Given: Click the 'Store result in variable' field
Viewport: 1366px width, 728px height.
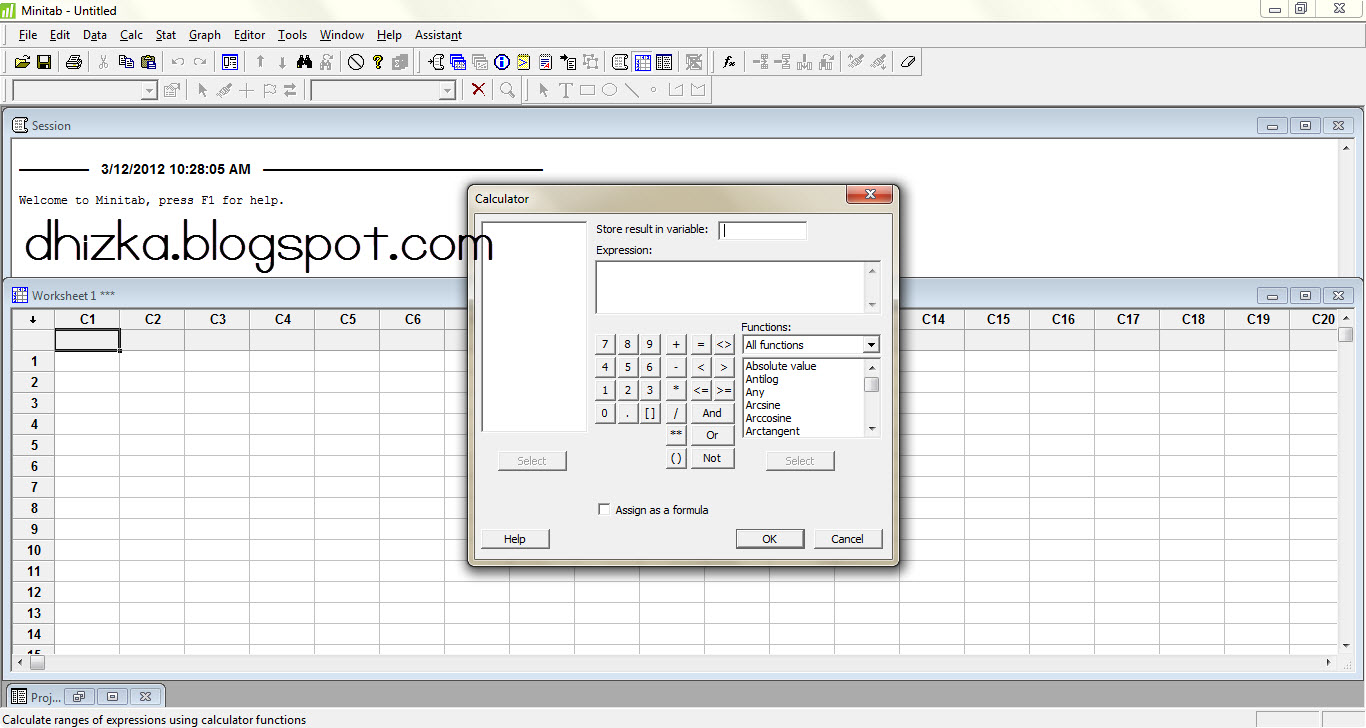Looking at the screenshot, I should click(762, 230).
